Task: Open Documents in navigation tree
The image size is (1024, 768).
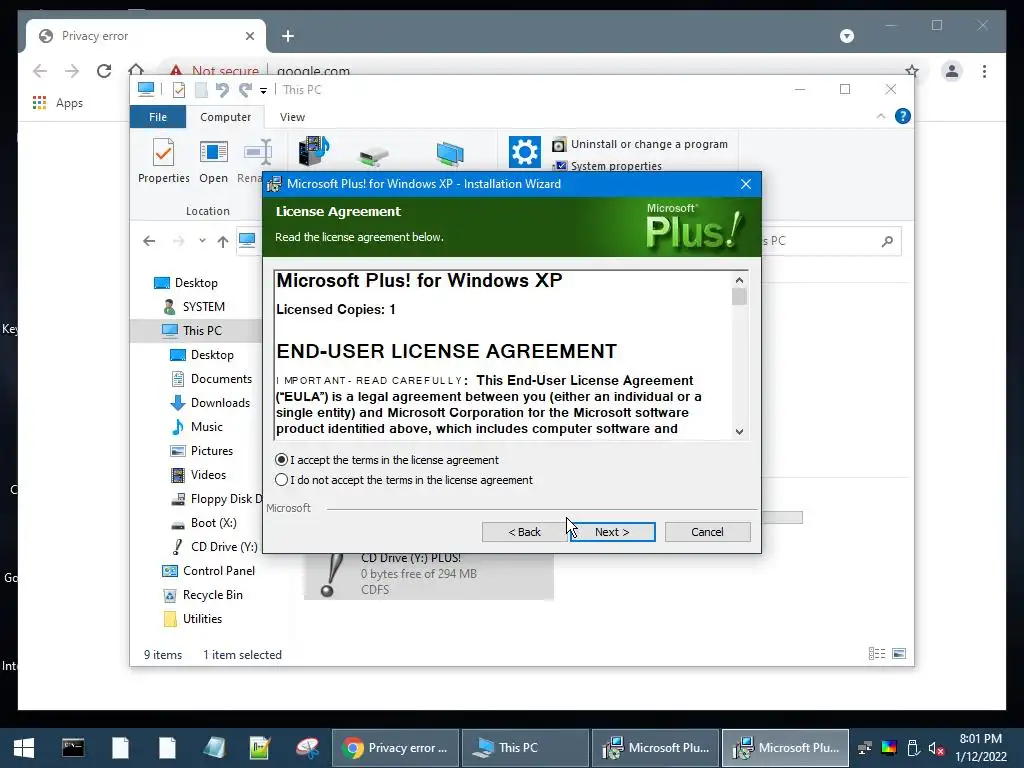Action: point(221,379)
